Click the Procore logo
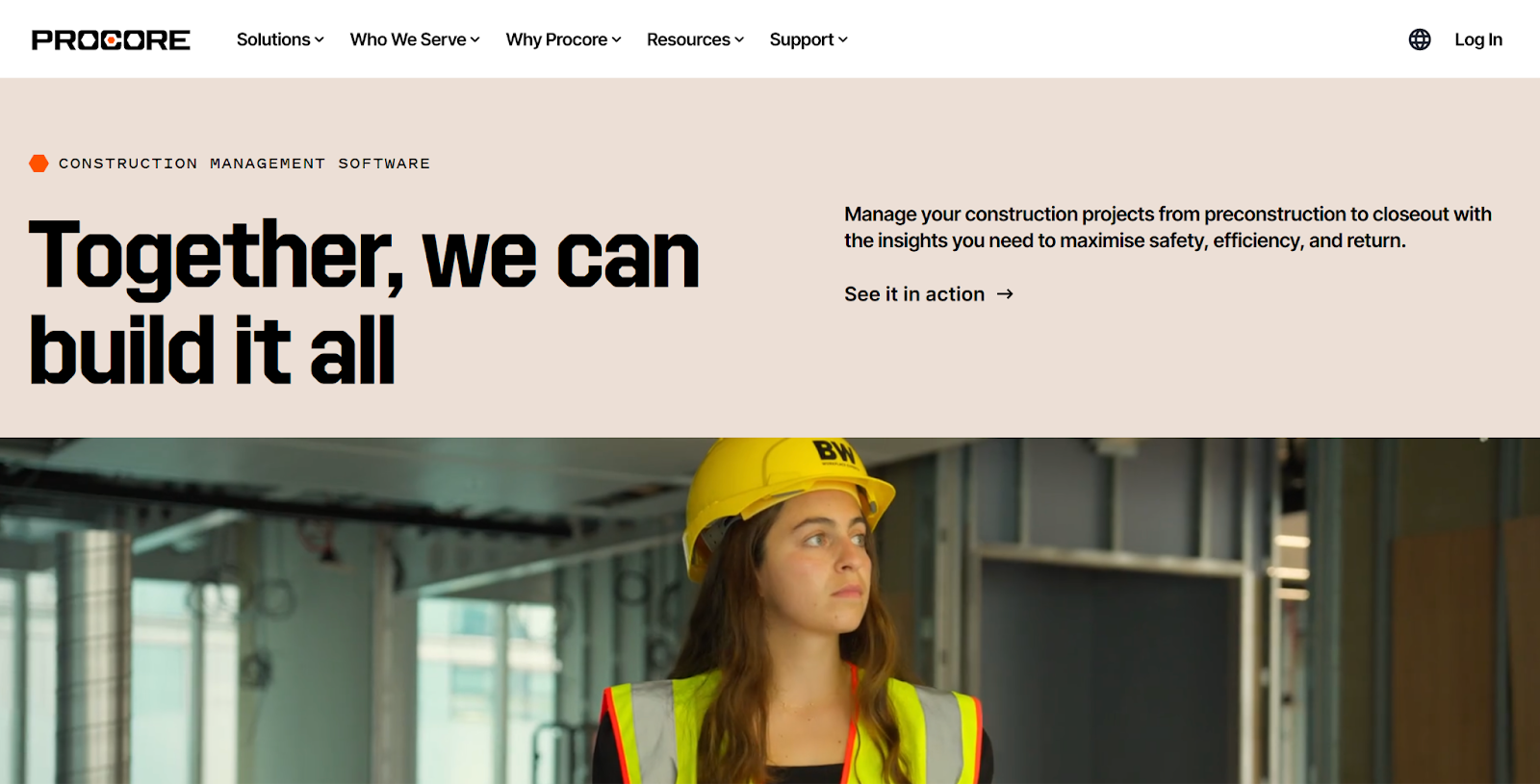This screenshot has height=784, width=1540. (111, 39)
